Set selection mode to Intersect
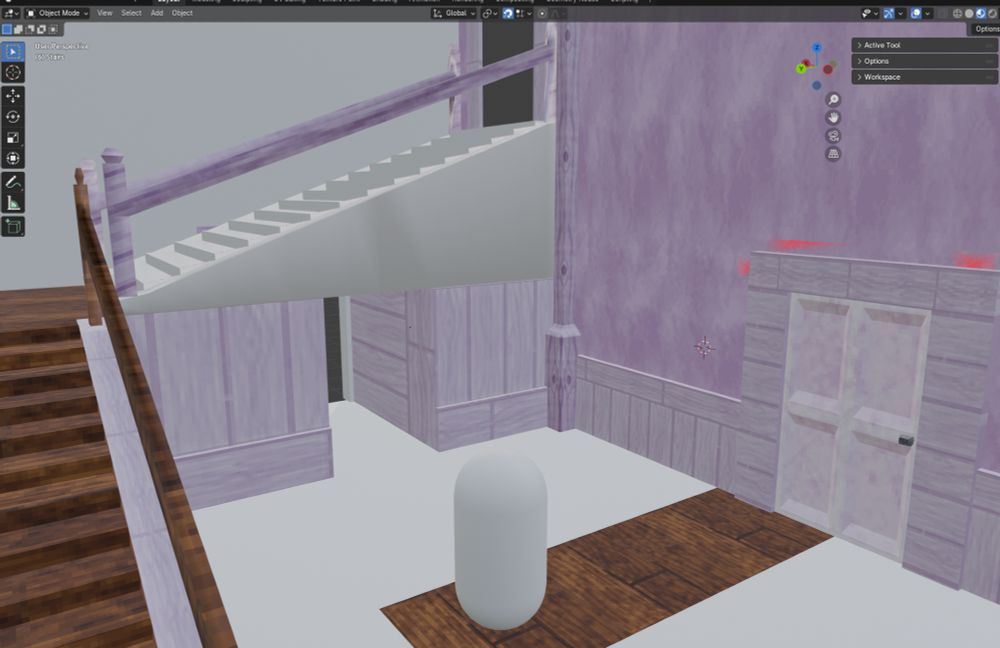This screenshot has height=648, width=1000. 53,29
